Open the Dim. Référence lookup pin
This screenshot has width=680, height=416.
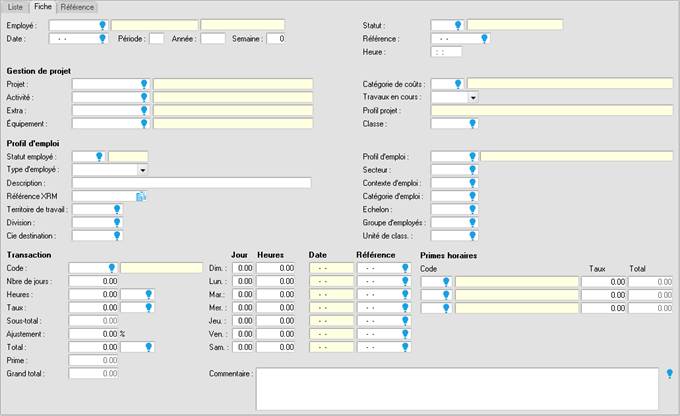405,268
